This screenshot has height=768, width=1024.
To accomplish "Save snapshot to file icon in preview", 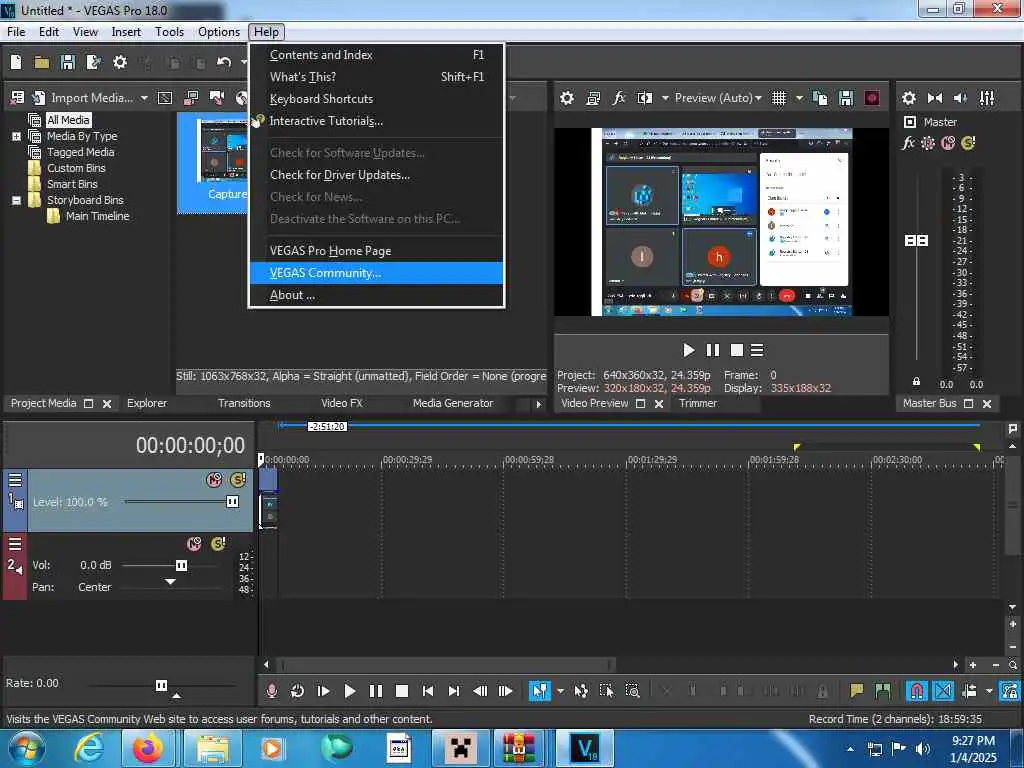I will point(846,98).
